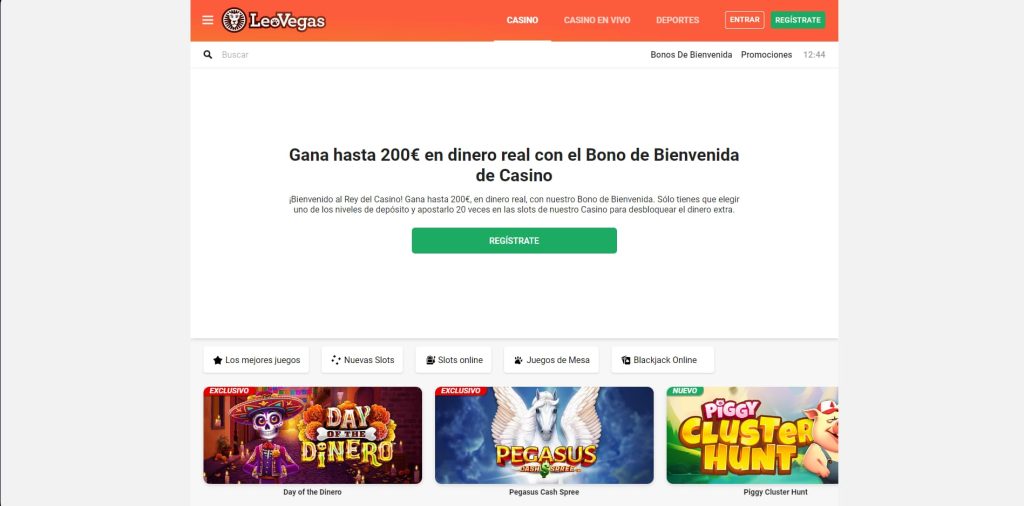Select the Piggy Cluster Hunt game thumbnail
The height and width of the screenshot is (506, 1024).
pyautogui.click(x=752, y=435)
